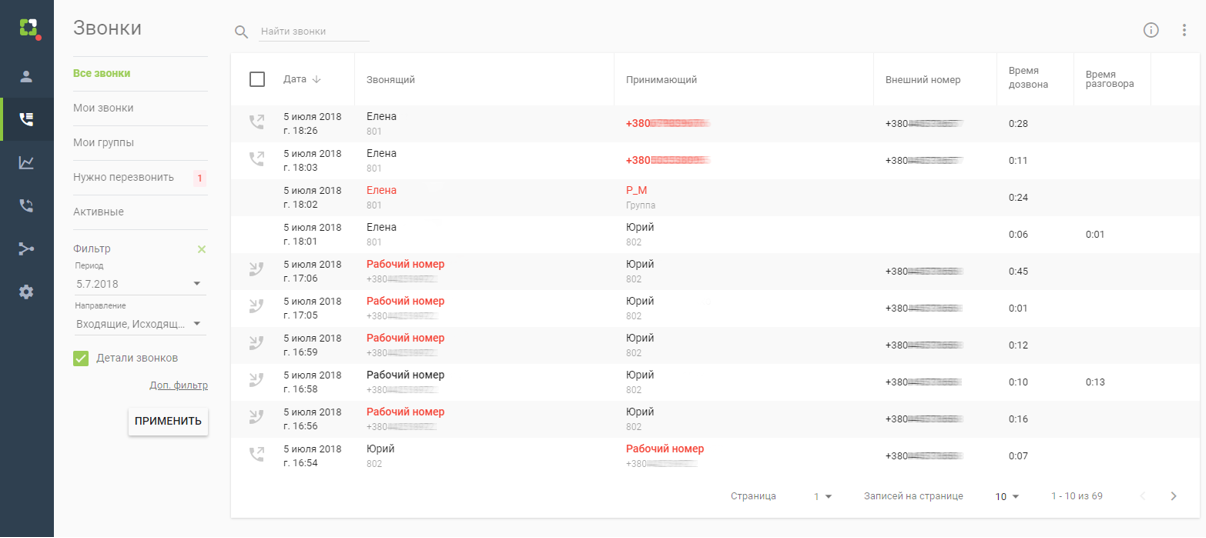Click outgoing call icon on 18:03 row

257,160
